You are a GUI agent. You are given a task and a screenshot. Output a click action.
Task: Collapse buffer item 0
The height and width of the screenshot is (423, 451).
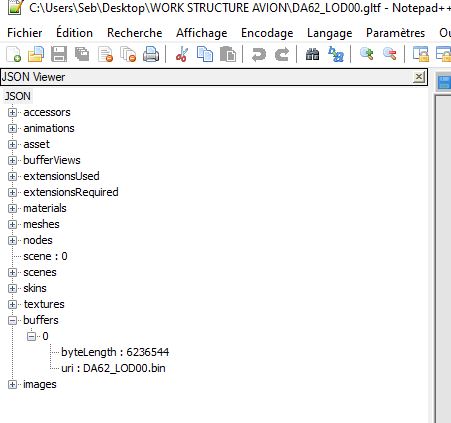click(31, 337)
